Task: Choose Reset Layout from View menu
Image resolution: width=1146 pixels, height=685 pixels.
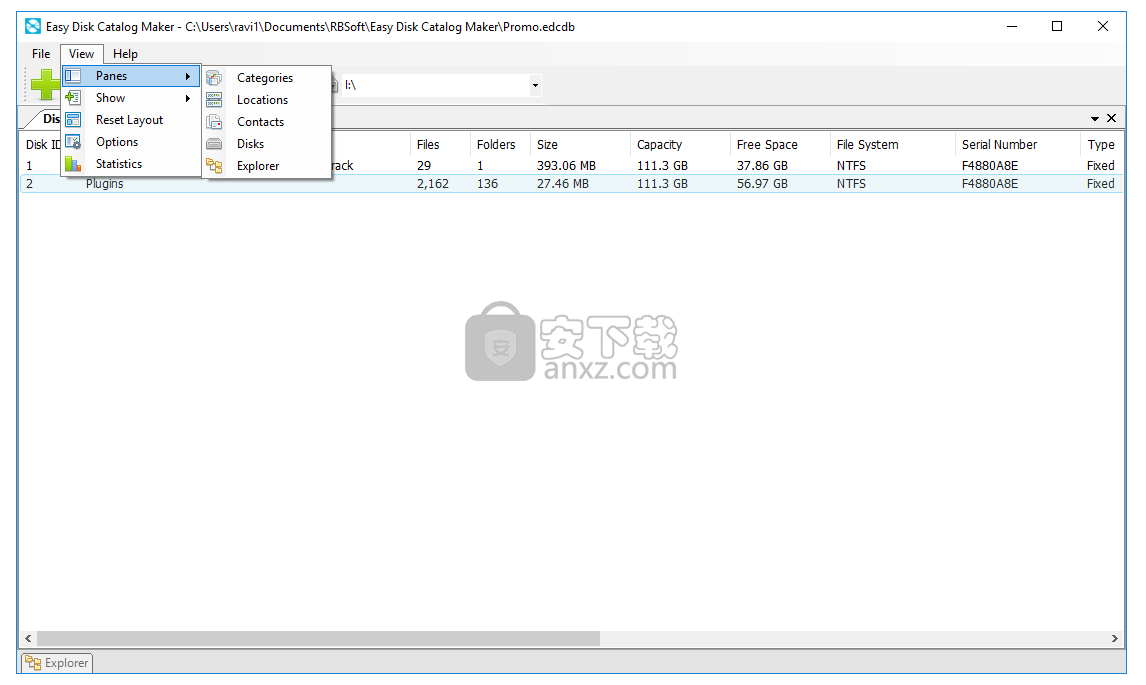Action: (131, 120)
